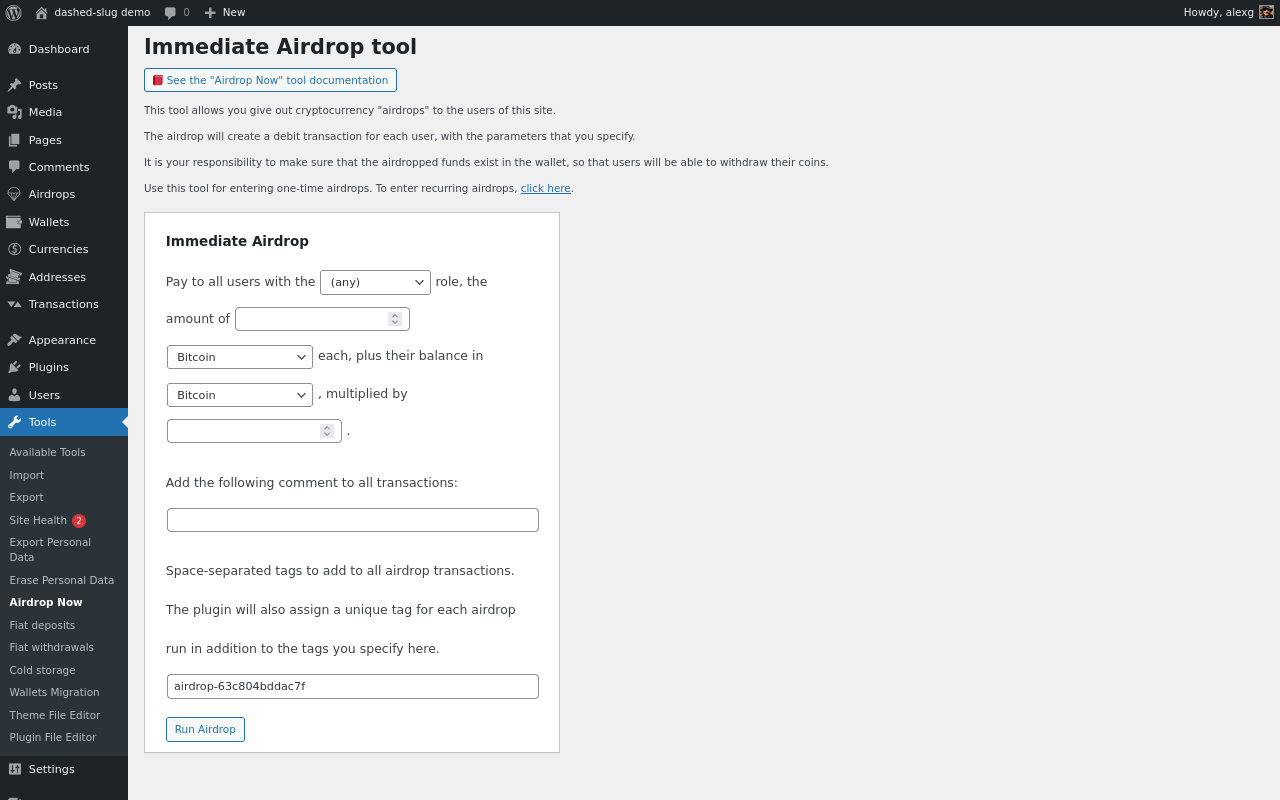Click the alexg user avatar
The width and height of the screenshot is (1280, 800).
pyautogui.click(x=1266, y=12)
